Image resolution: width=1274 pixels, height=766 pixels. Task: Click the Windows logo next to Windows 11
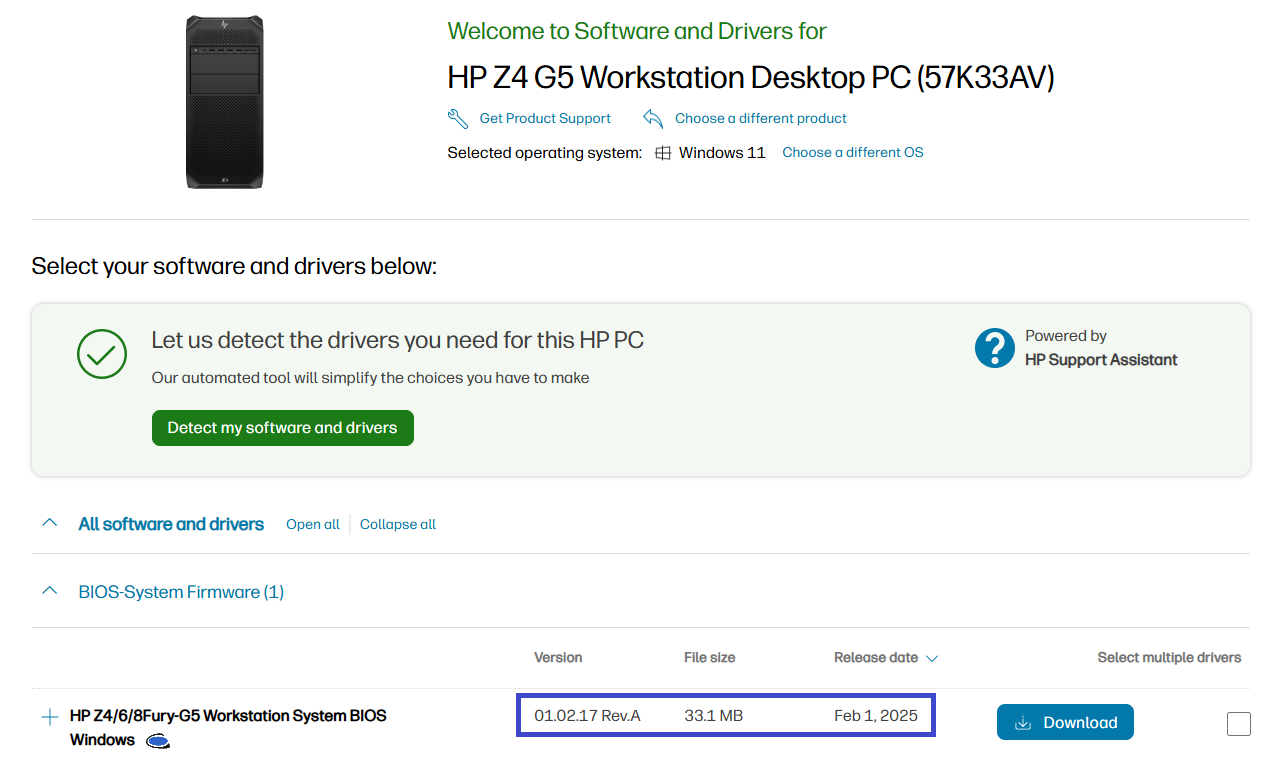662,152
